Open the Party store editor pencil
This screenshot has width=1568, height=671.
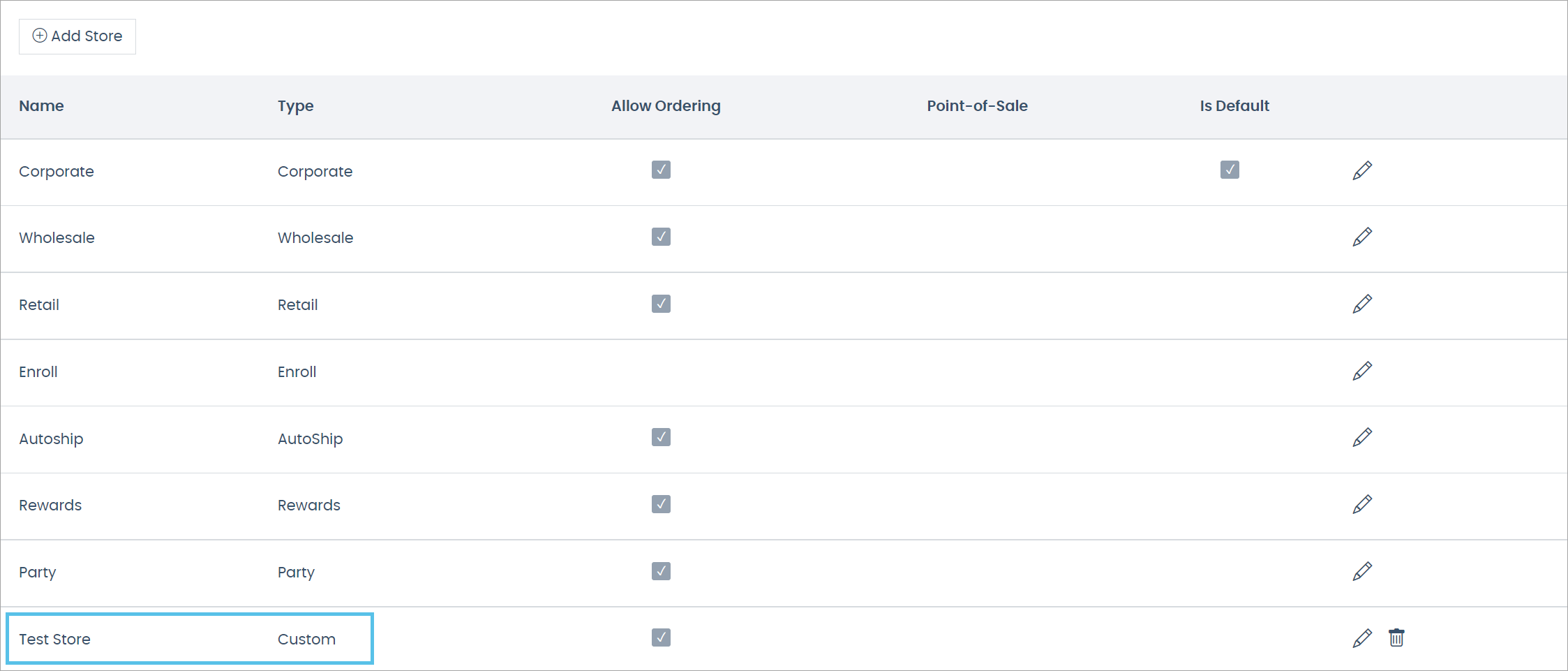1361,572
